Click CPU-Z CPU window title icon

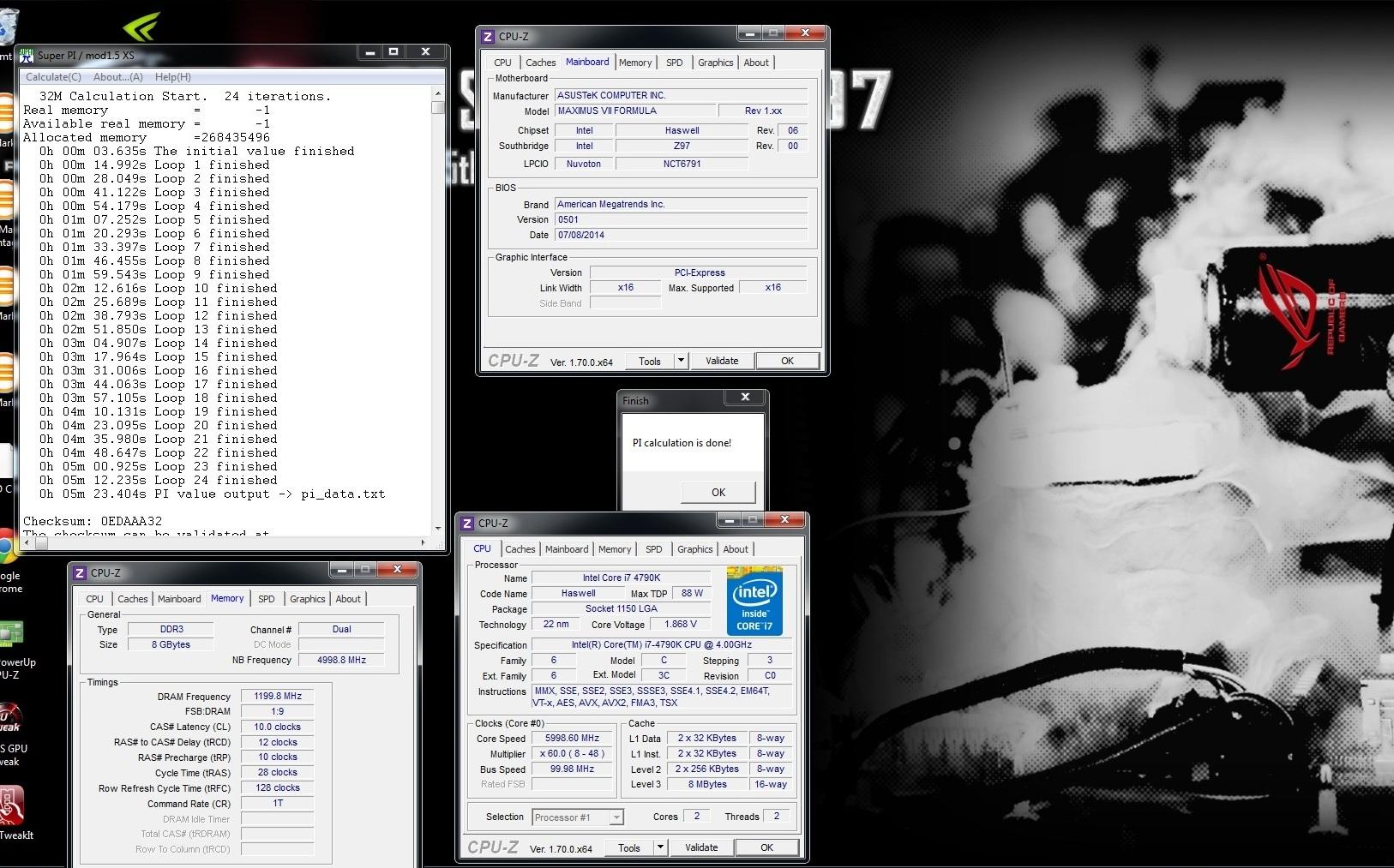point(467,524)
